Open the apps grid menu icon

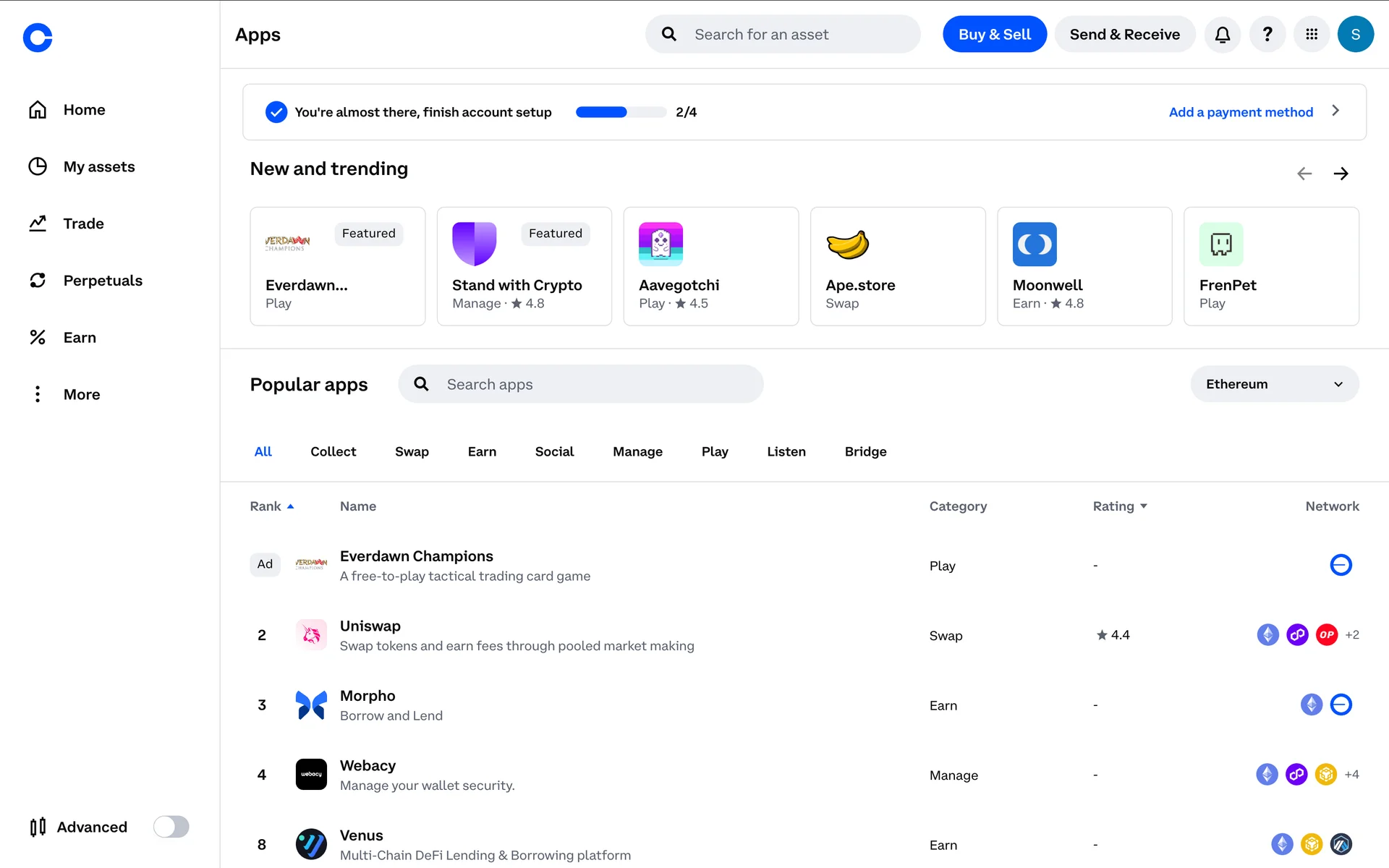[x=1312, y=34]
